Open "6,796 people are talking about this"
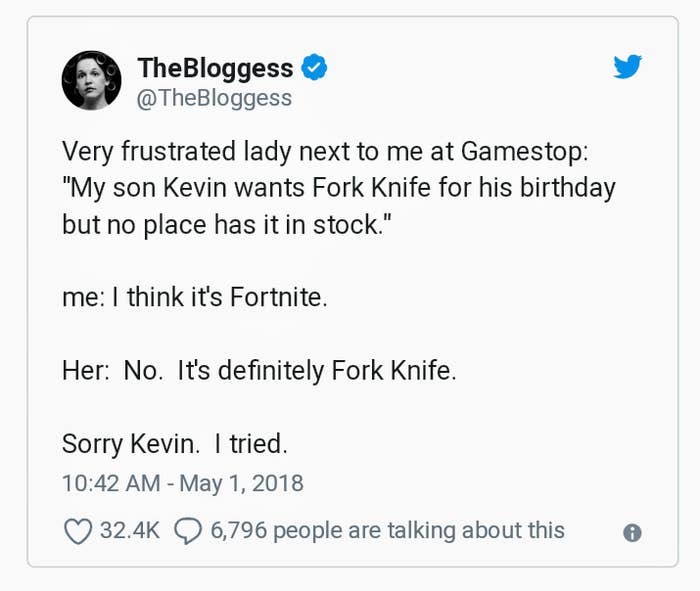The image size is (700, 591). click(x=388, y=531)
